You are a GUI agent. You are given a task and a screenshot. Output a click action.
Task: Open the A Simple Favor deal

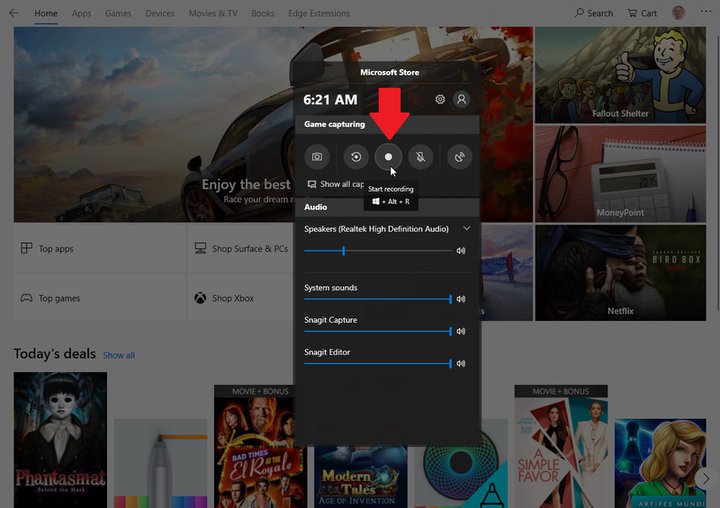coord(561,446)
